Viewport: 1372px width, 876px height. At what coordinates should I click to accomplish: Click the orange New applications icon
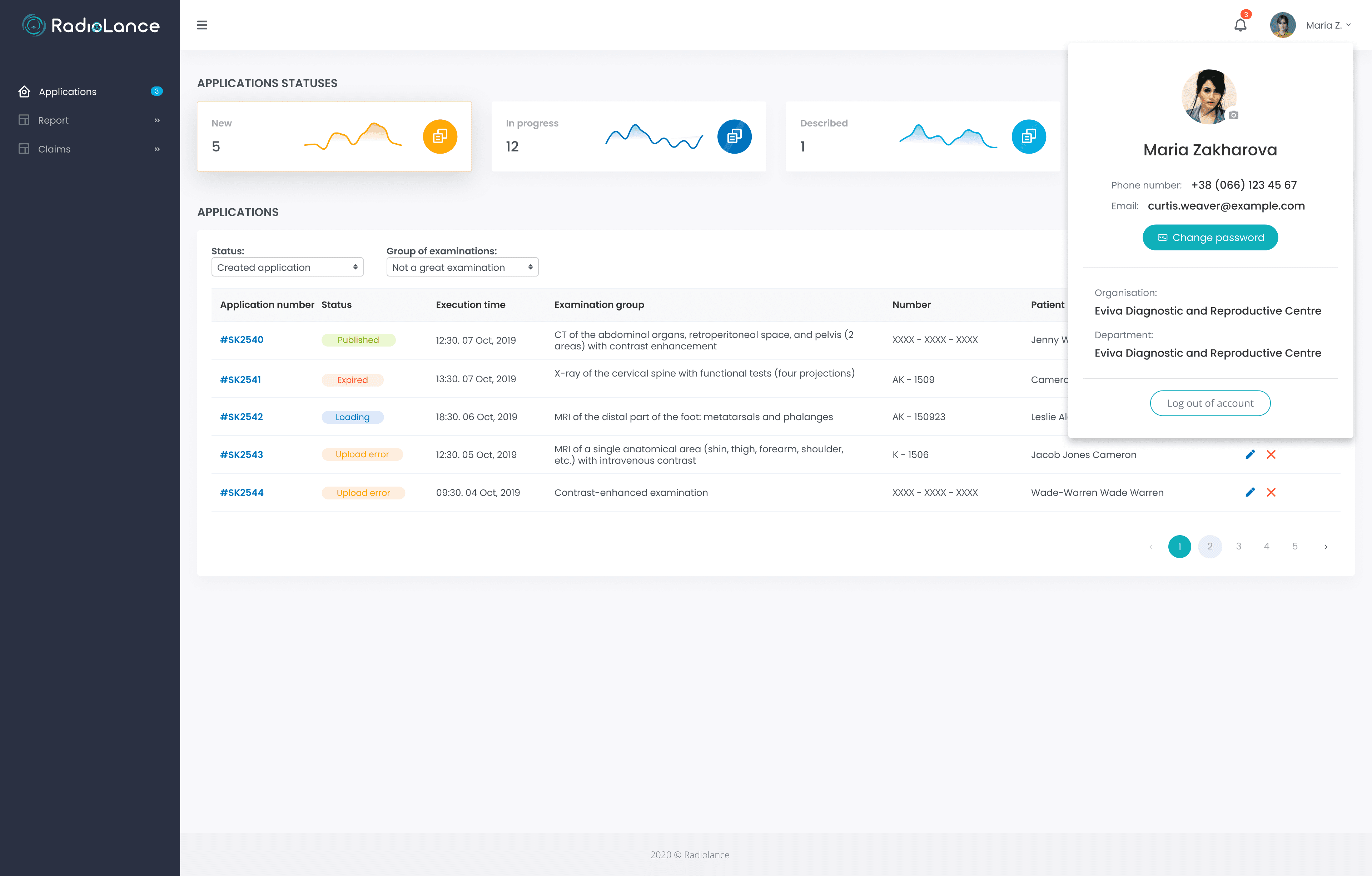[439, 136]
